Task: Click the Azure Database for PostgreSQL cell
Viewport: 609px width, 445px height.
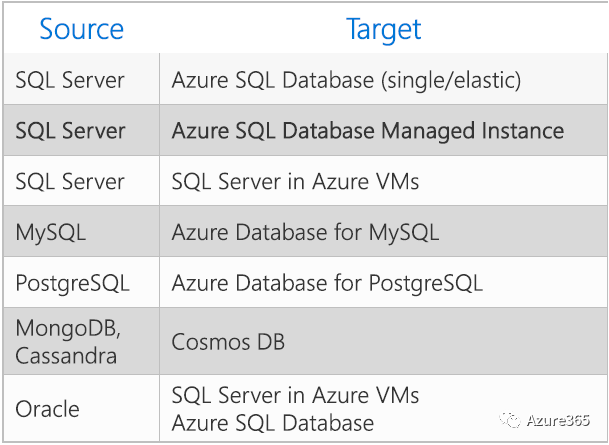Action: (x=327, y=283)
